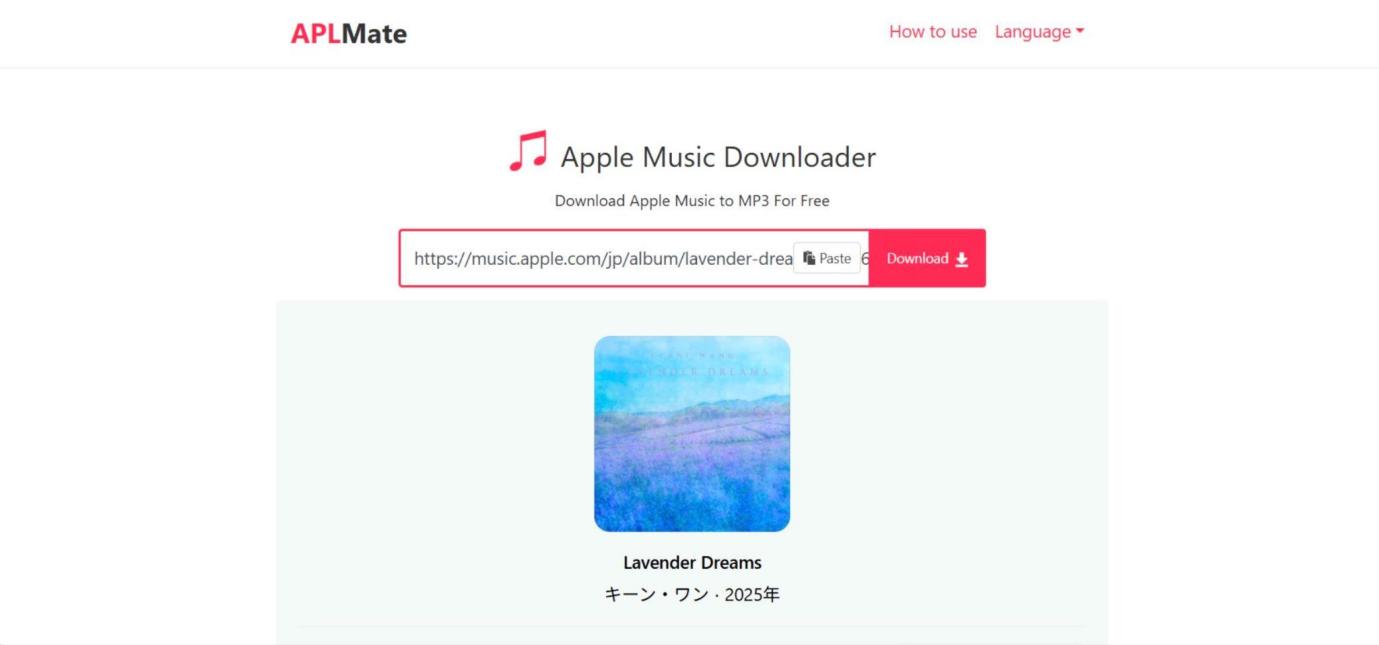Image resolution: width=1379 pixels, height=645 pixels.
Task: Click the music.apple.com URL text in the field
Action: click(x=603, y=258)
